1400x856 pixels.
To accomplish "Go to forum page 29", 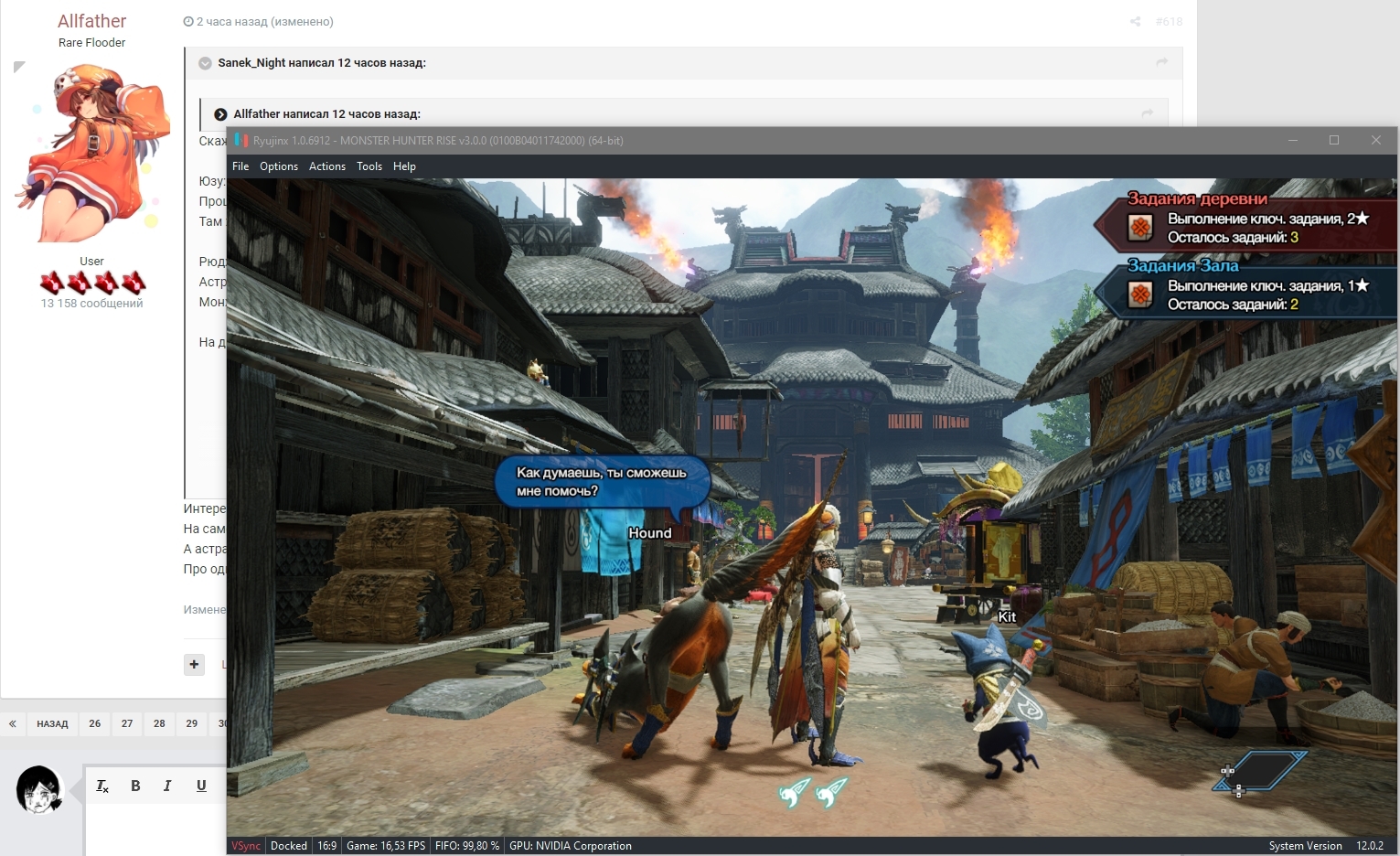I will click(x=192, y=723).
